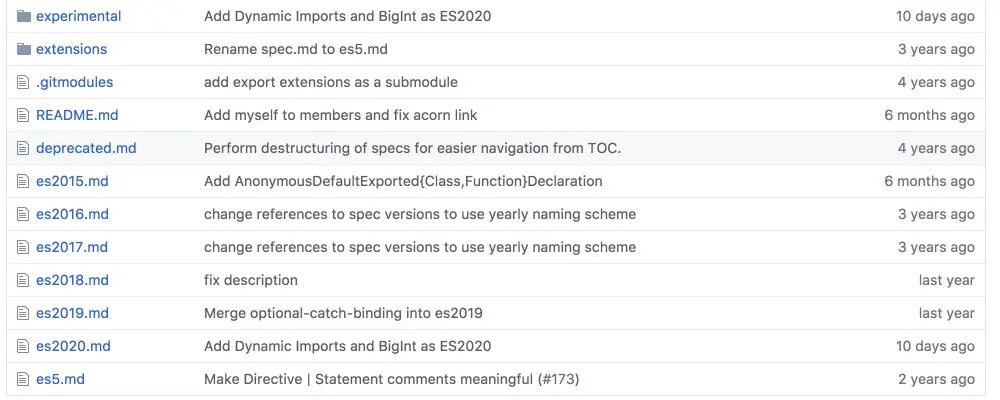This screenshot has height=400, width=1000.
Task: Open the es2019.md file
Action: click(72, 313)
